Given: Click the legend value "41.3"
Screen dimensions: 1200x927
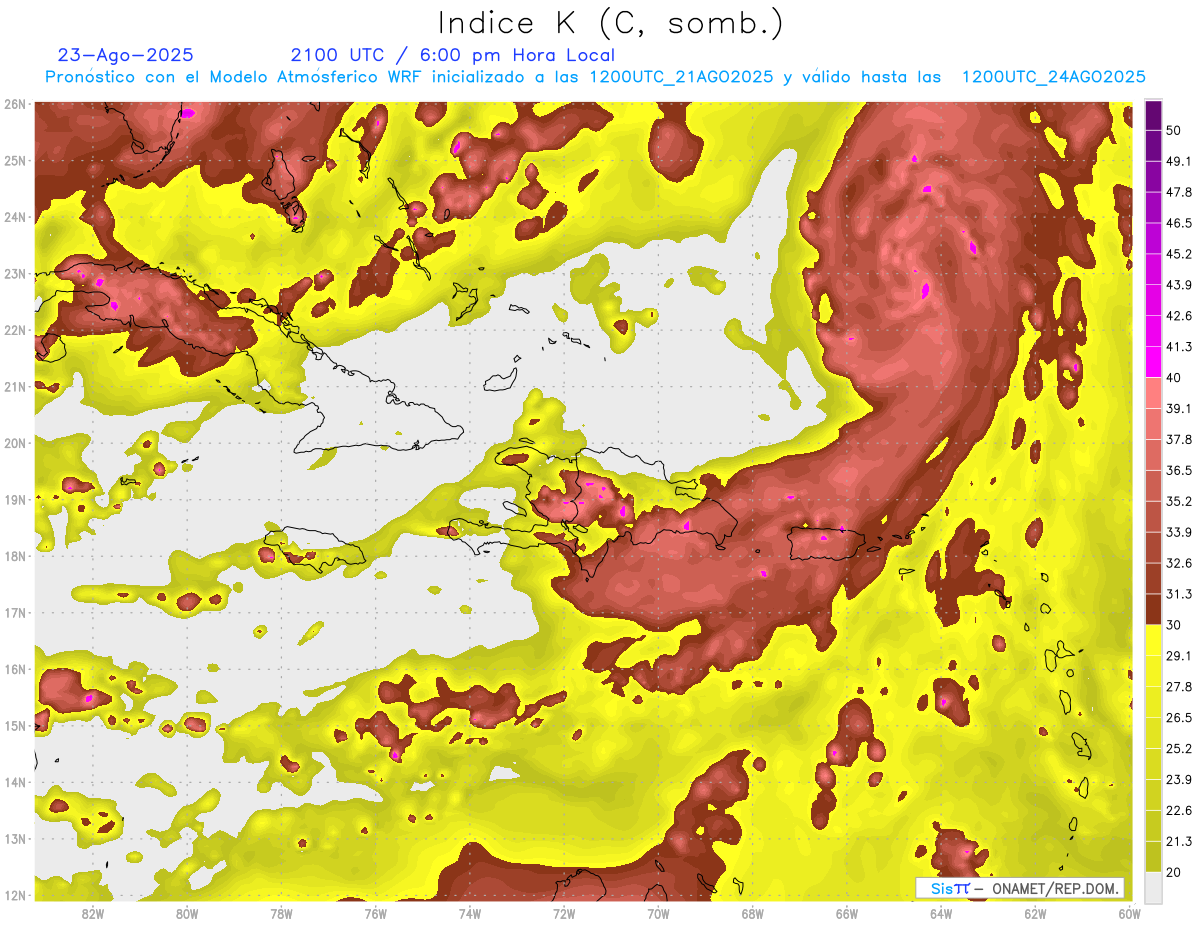Looking at the screenshot, I should point(1179,347).
